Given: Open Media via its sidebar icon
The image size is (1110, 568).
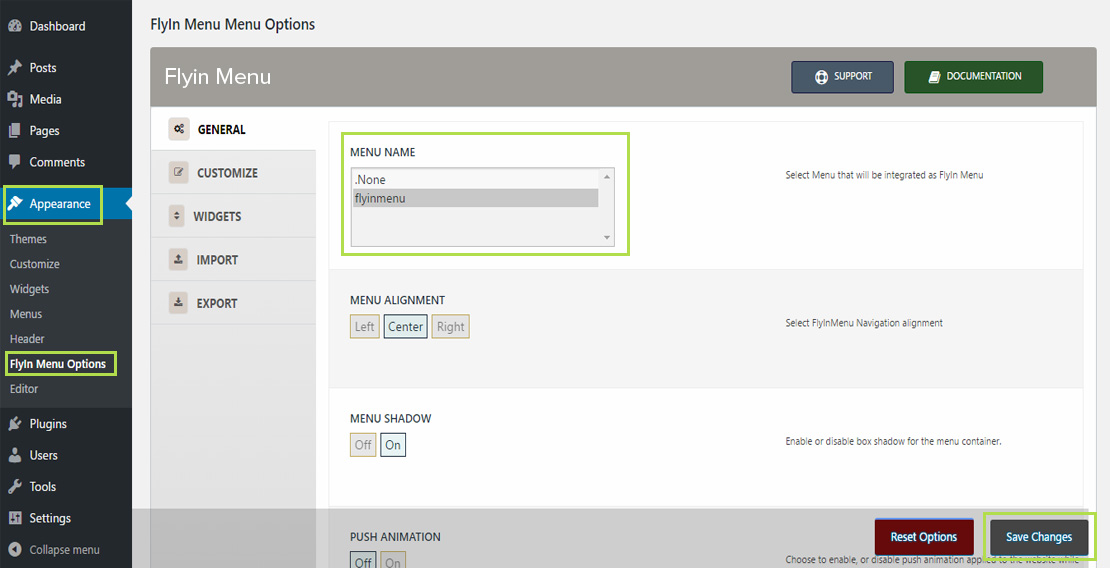Looking at the screenshot, I should (14, 99).
